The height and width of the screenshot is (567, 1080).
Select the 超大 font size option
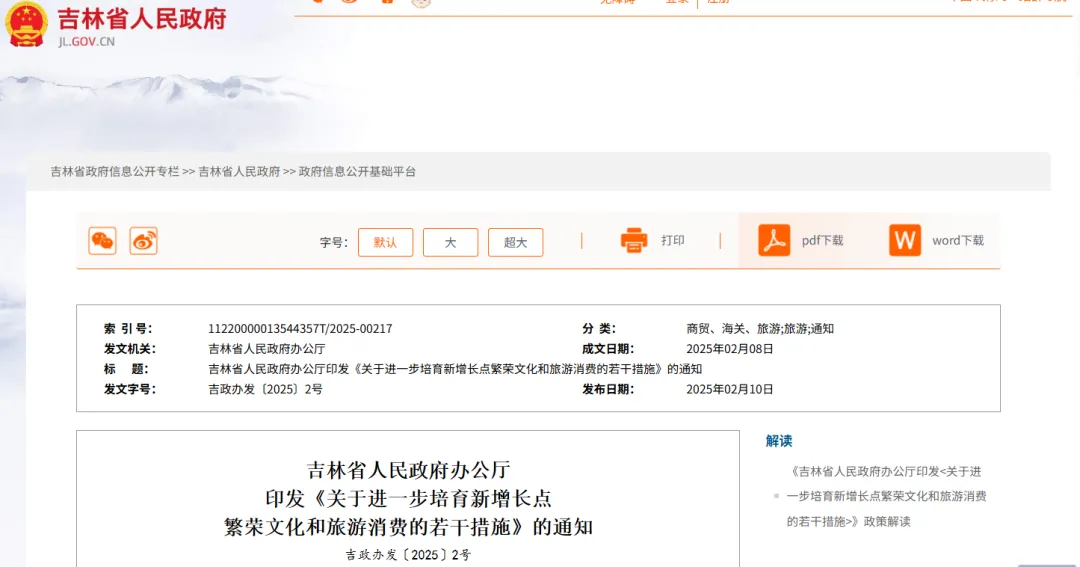click(515, 242)
